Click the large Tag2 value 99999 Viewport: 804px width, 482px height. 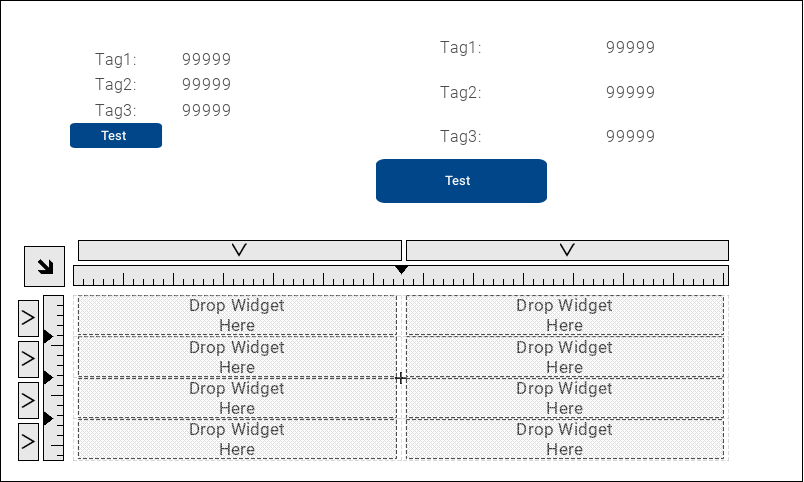(630, 92)
